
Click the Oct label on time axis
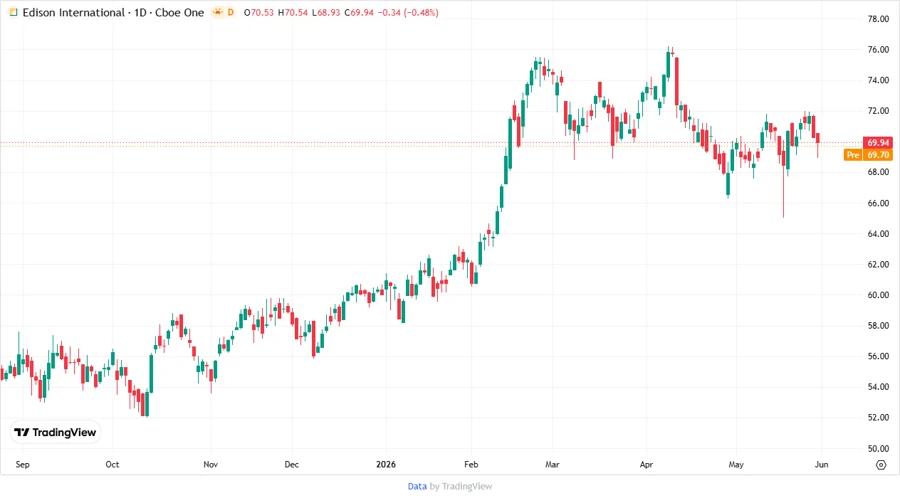[112, 464]
